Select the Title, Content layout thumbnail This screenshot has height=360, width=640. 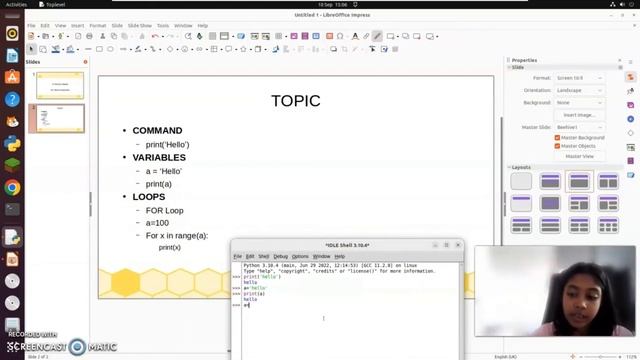click(579, 181)
